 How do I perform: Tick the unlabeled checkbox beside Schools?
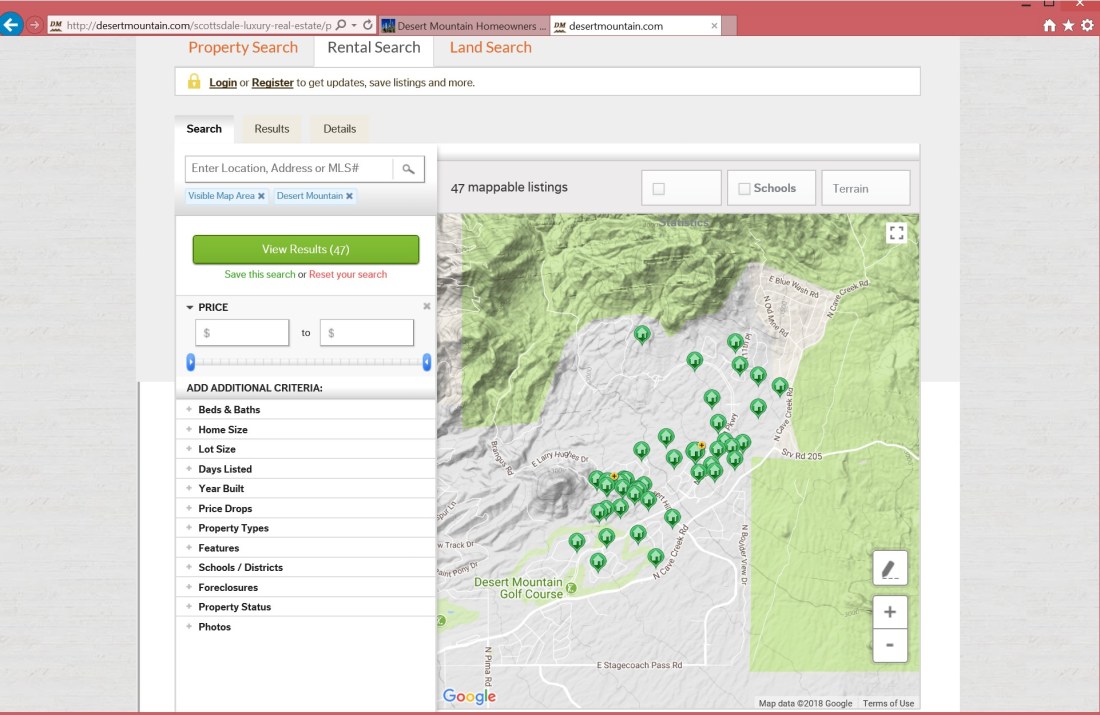click(x=658, y=188)
